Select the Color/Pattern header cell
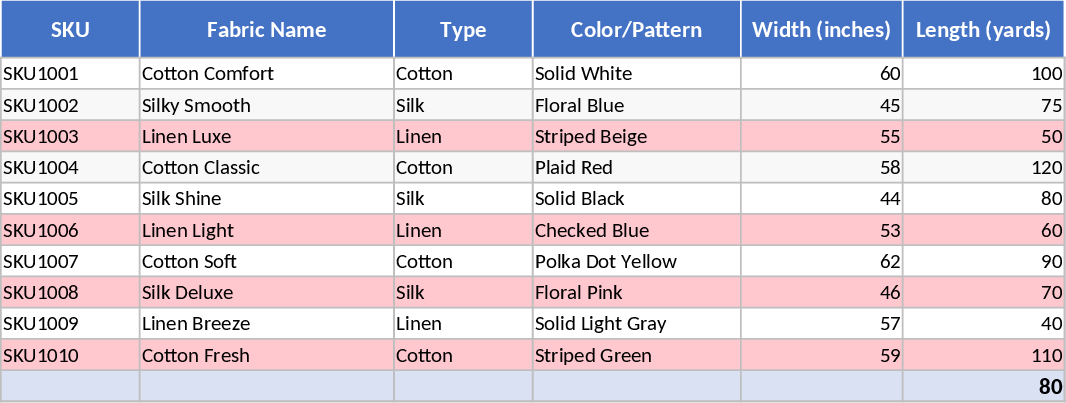This screenshot has height=403, width=1066. coord(636,30)
